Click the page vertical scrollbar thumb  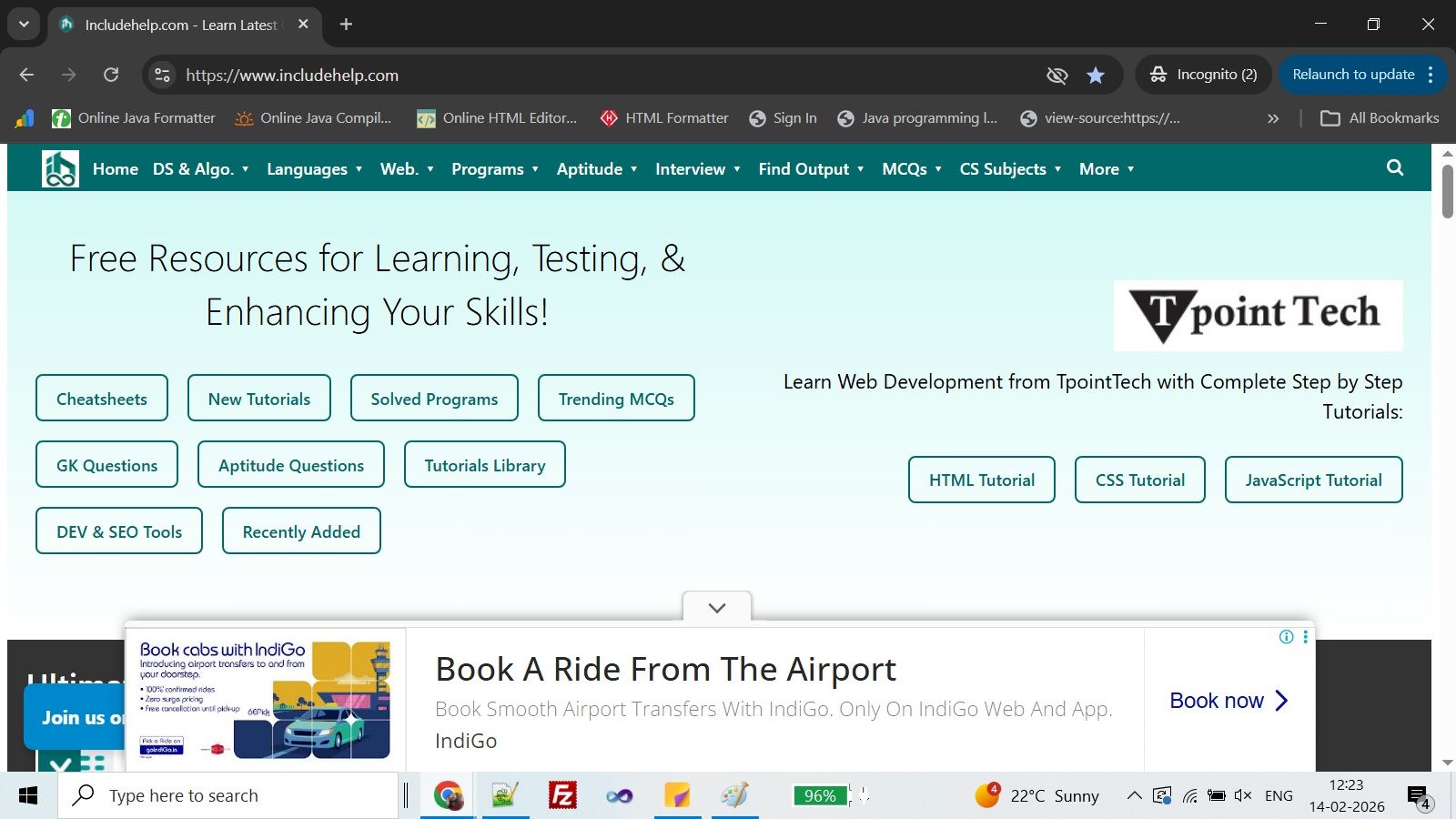coord(1448,191)
